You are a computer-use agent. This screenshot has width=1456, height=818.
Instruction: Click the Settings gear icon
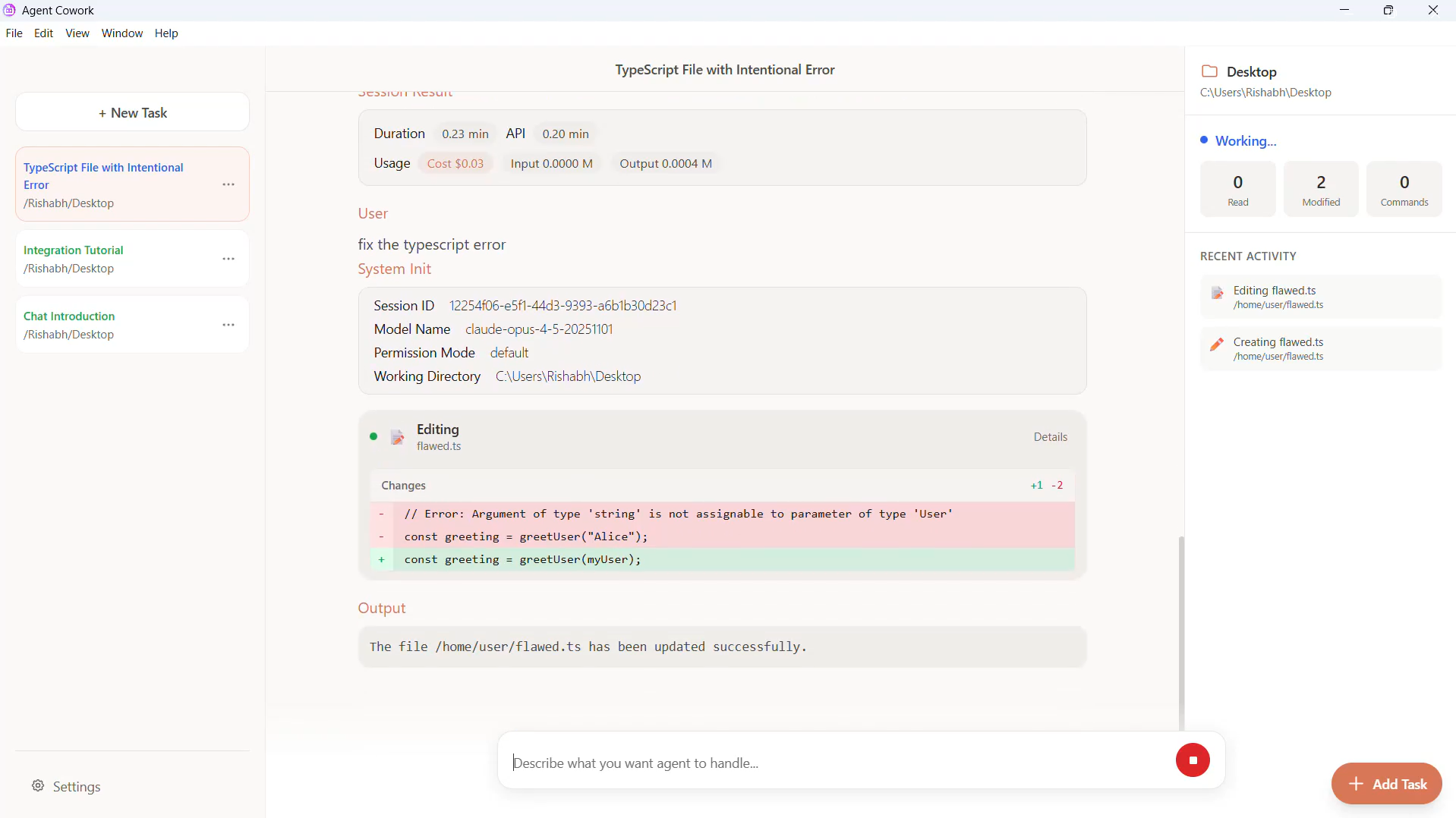tap(38, 786)
